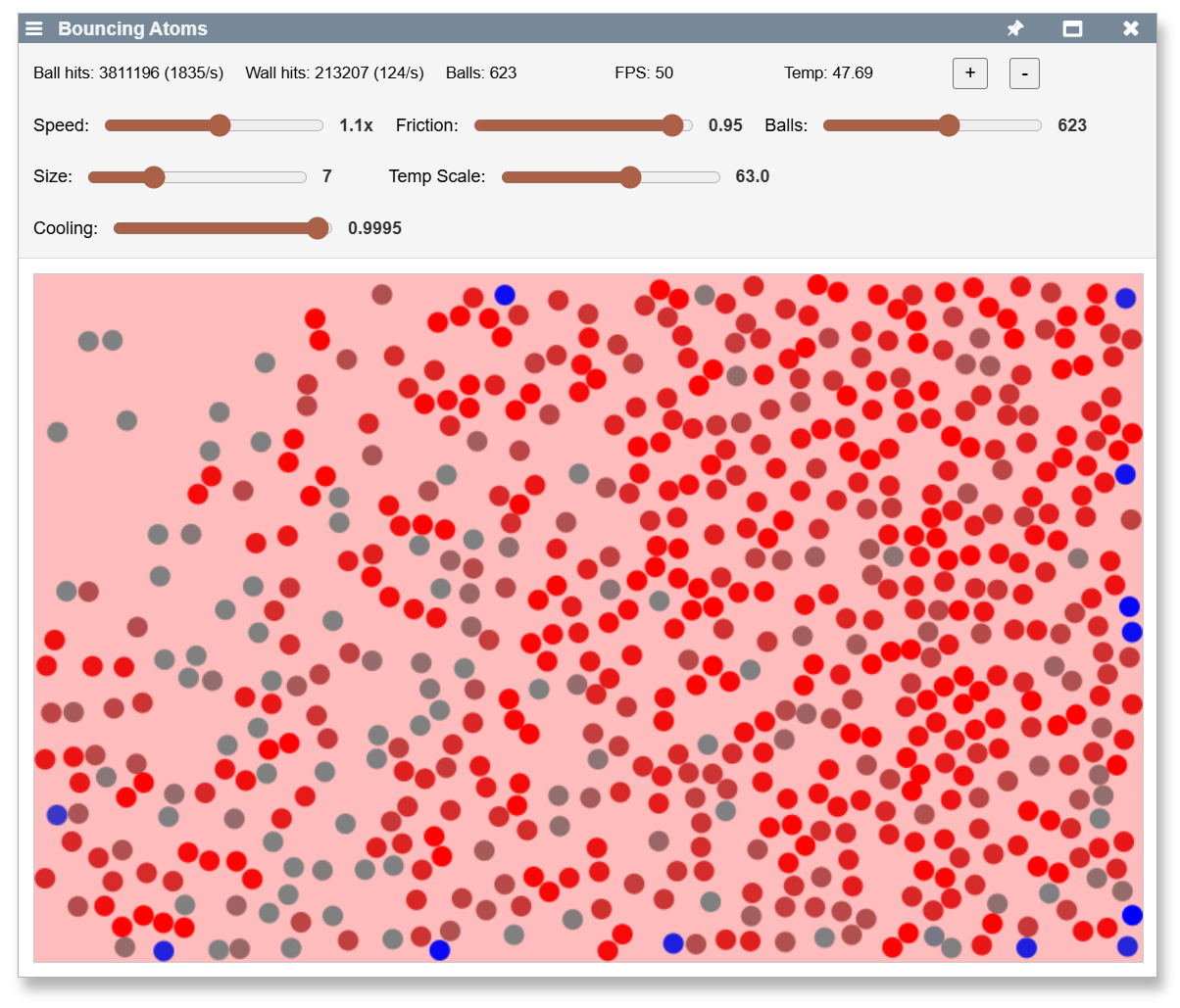Click the Cooling slider handle
The width and height of the screenshot is (1180, 1008).
pyautogui.click(x=318, y=228)
